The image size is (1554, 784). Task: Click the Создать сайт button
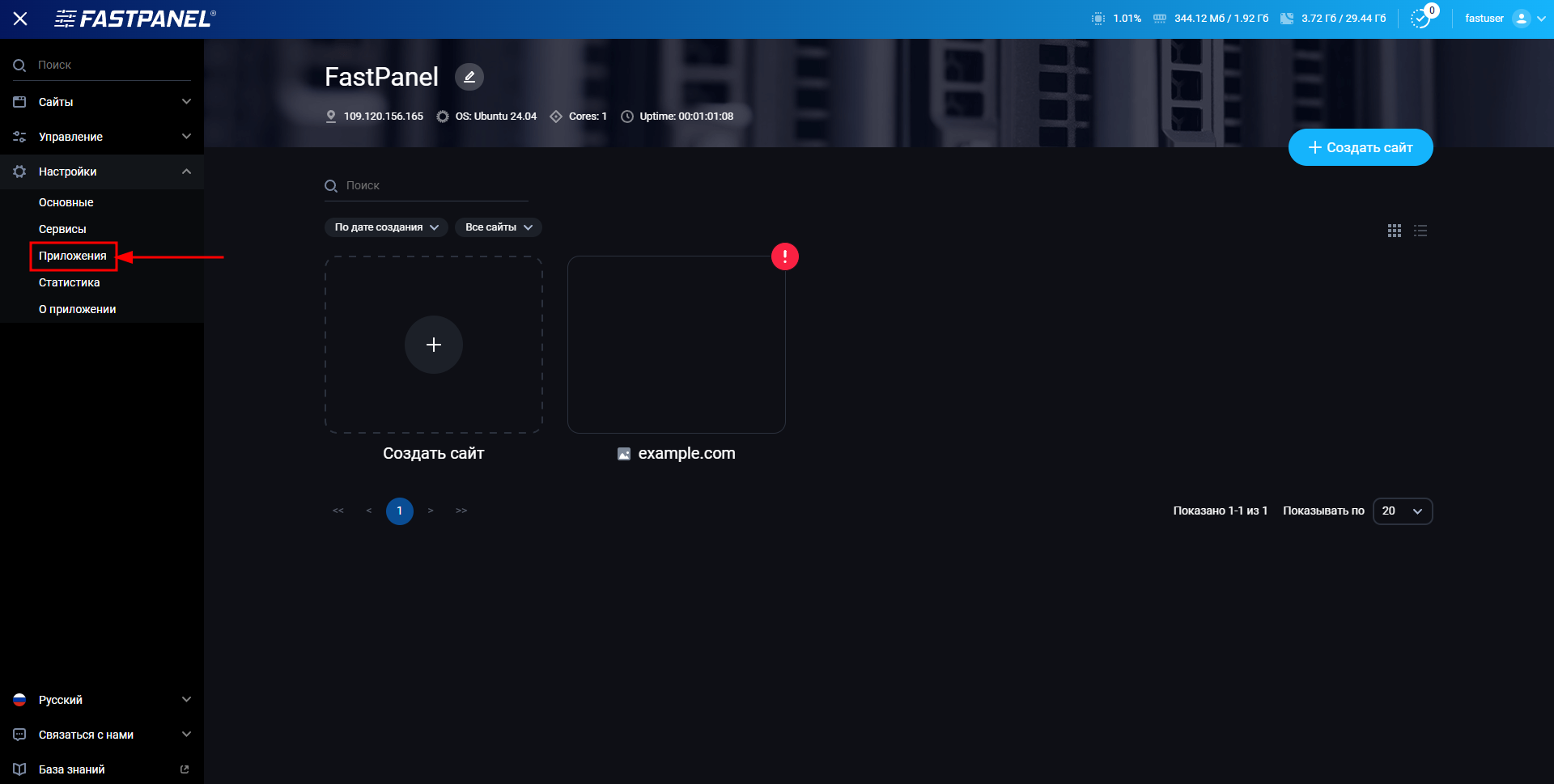pos(1360,147)
